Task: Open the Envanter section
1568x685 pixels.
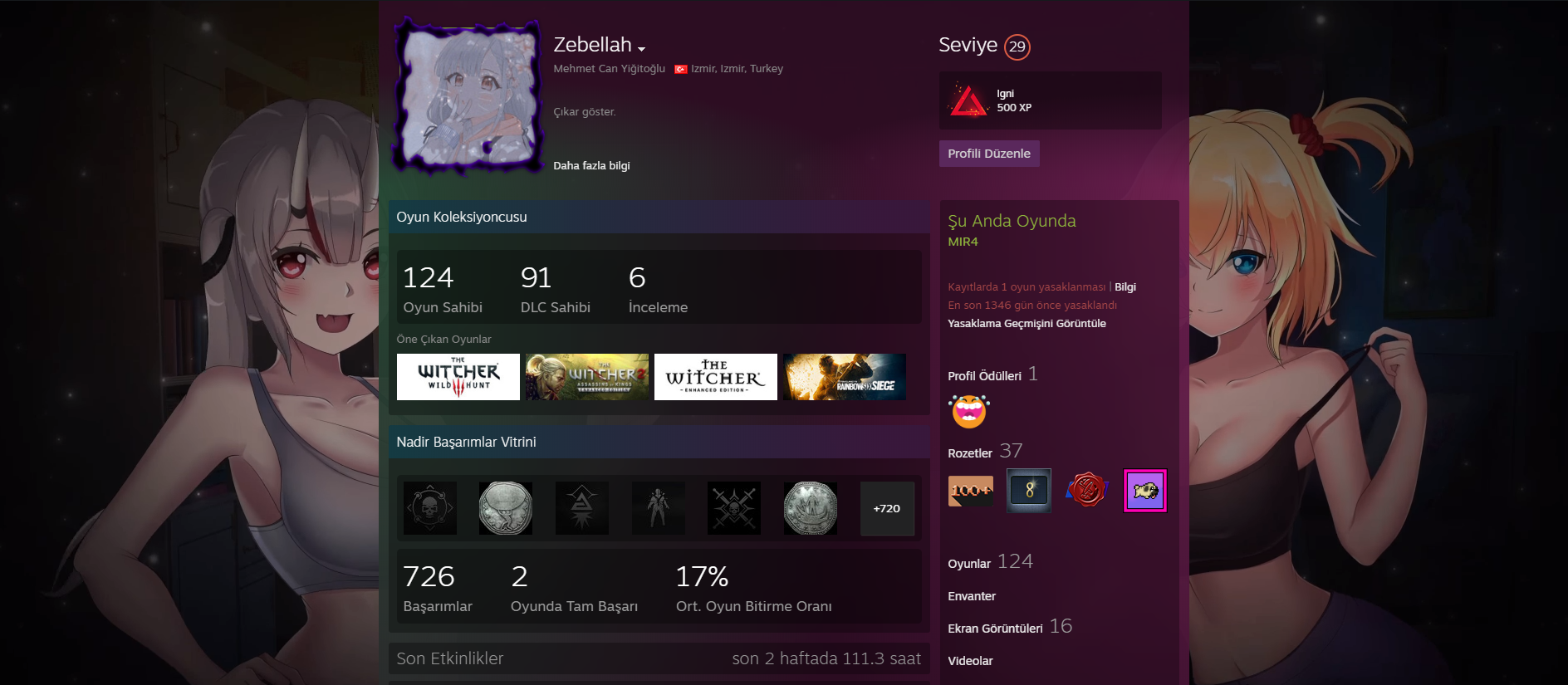Action: pos(972,596)
